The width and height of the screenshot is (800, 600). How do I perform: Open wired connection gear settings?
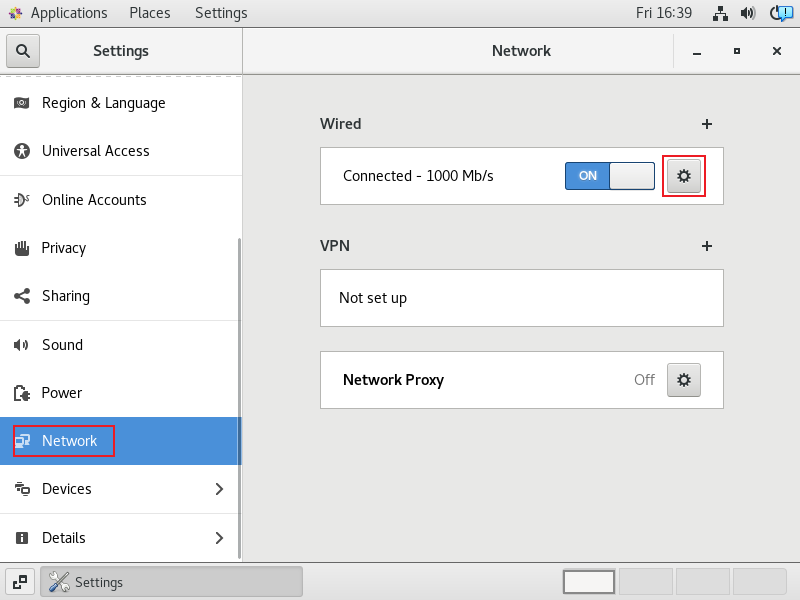click(x=684, y=176)
